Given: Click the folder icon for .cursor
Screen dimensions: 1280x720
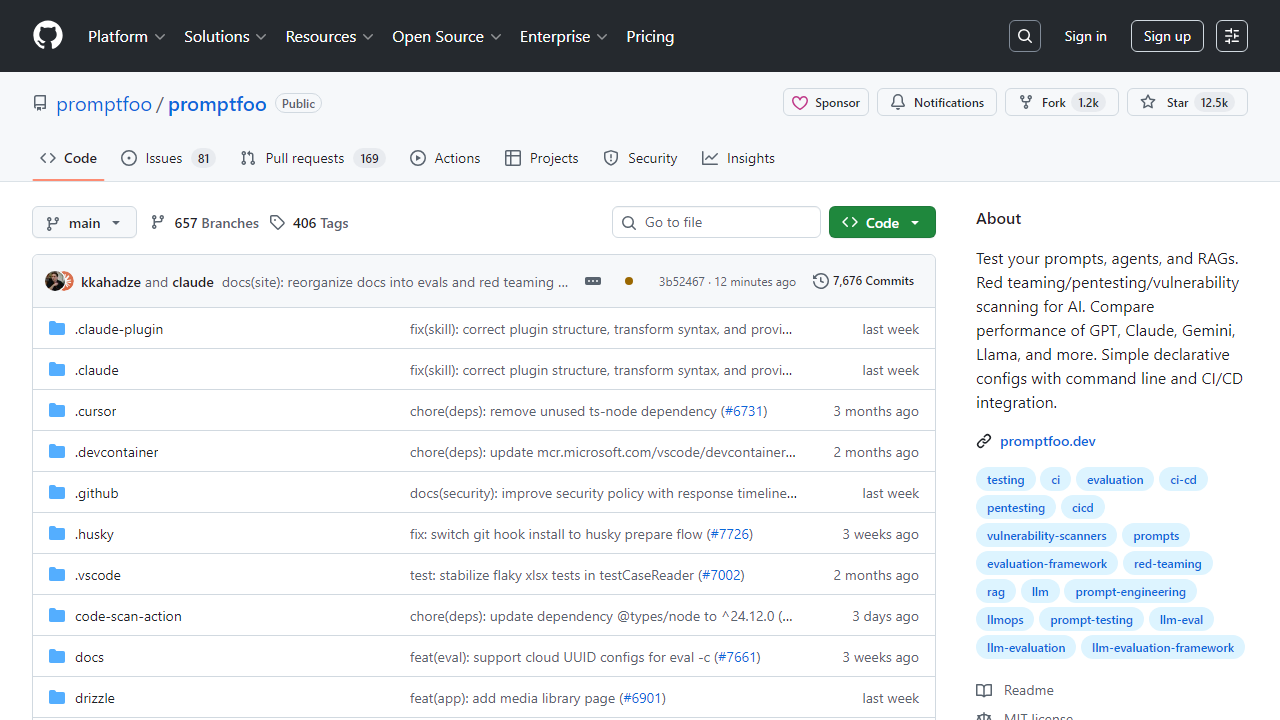Looking at the screenshot, I should tap(57, 411).
